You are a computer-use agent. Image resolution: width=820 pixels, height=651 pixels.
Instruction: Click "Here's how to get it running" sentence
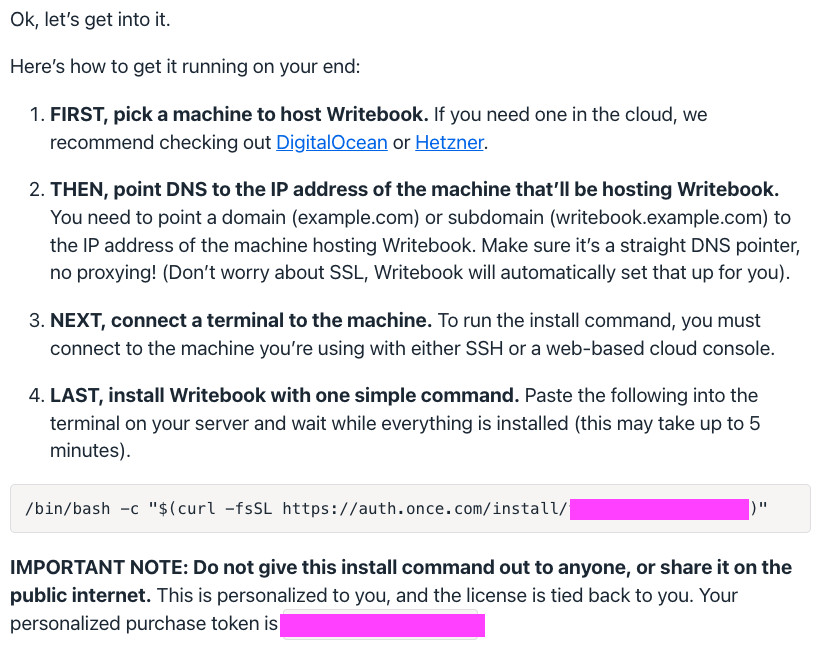184,68
